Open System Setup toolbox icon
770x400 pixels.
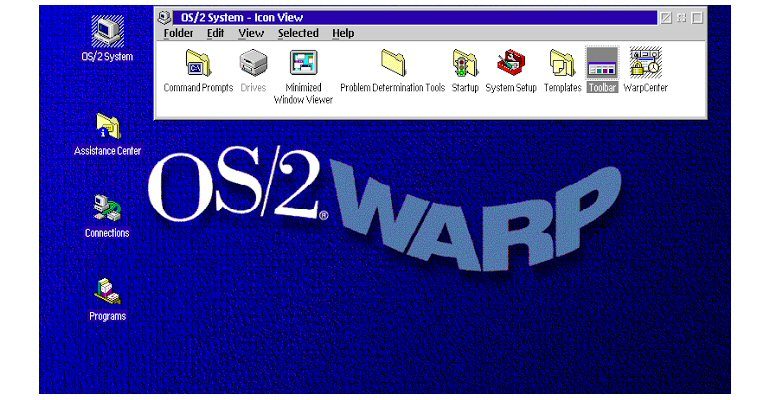[x=512, y=64]
